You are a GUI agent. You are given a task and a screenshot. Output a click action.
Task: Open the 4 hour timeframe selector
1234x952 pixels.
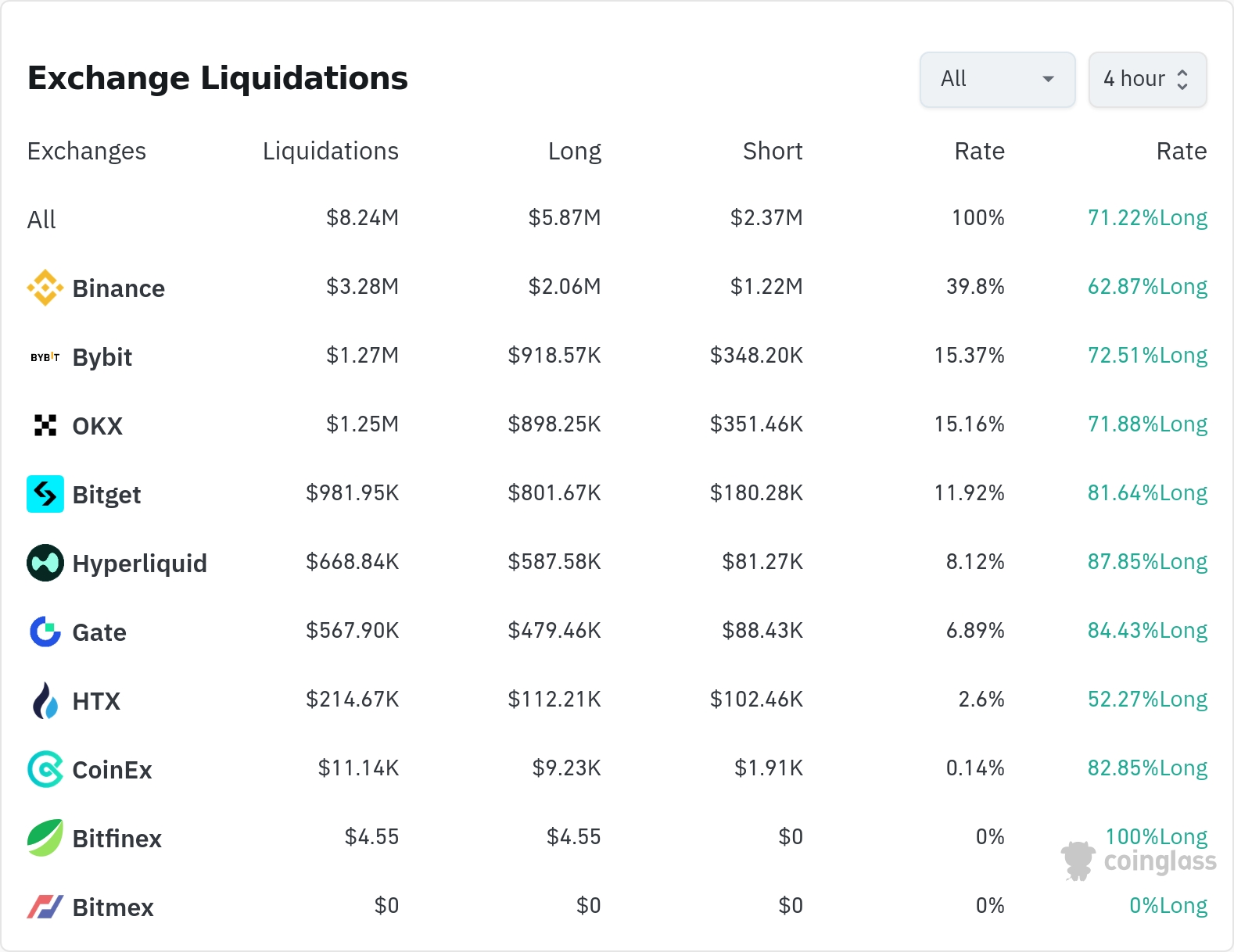pyautogui.click(x=1147, y=79)
